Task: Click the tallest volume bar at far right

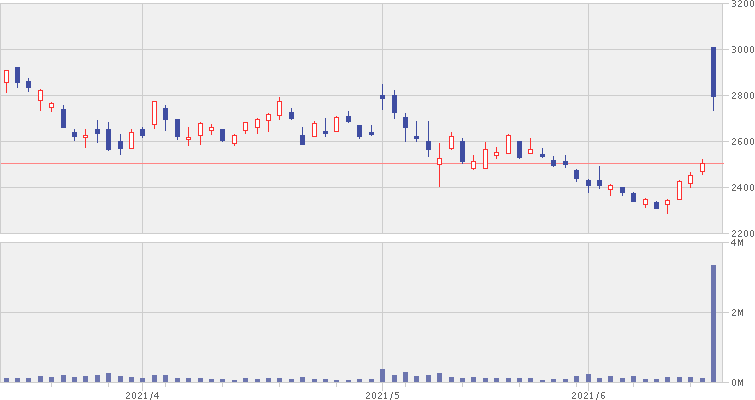Action: tap(714, 323)
